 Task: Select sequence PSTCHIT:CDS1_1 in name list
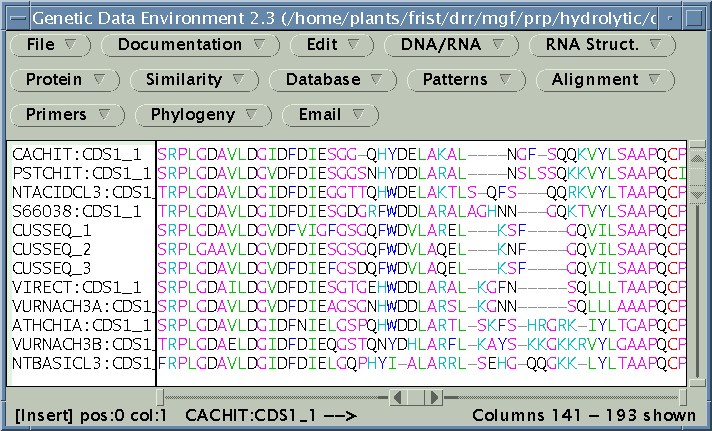(x=82, y=173)
